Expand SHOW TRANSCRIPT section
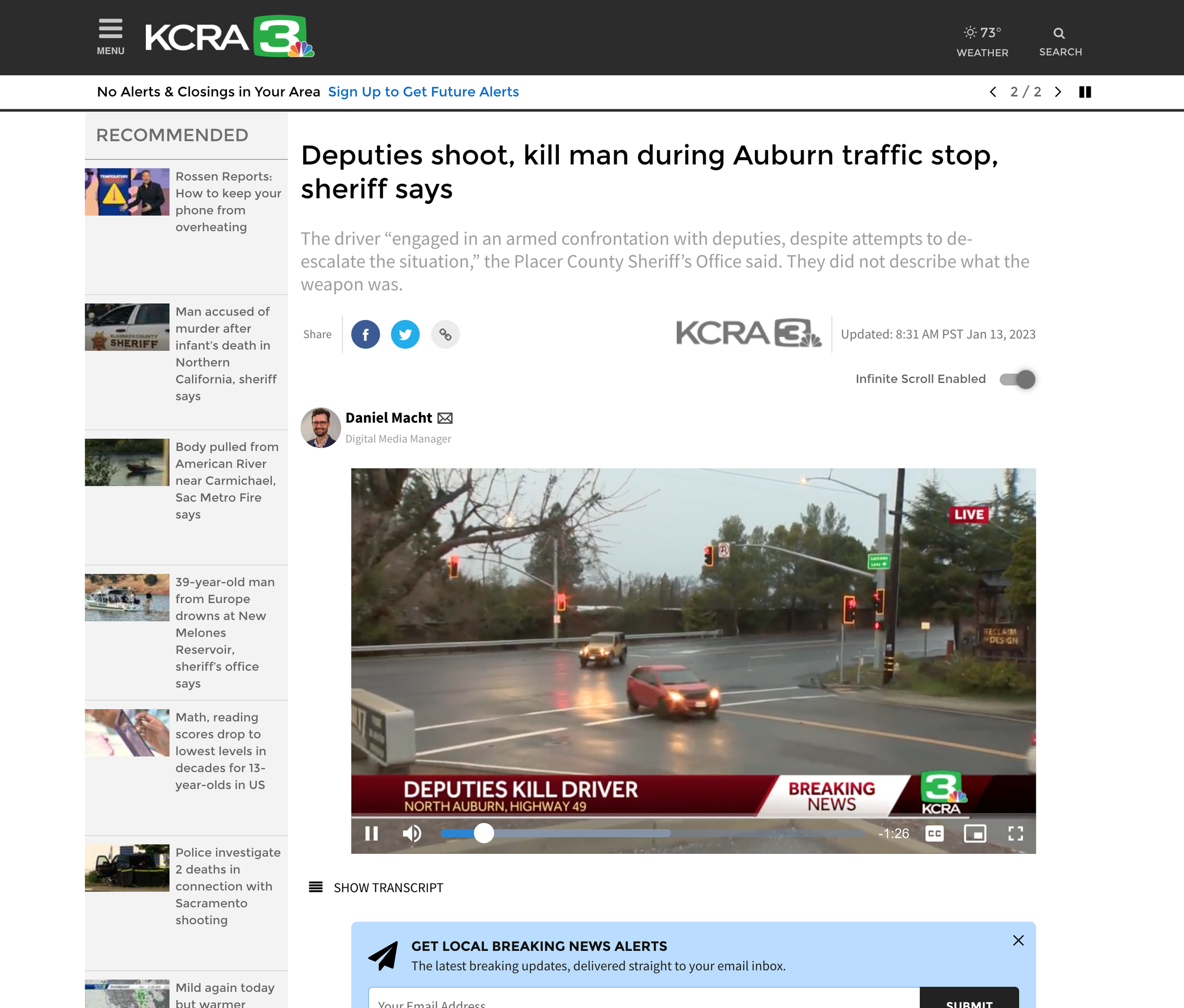The height and width of the screenshot is (1008, 1184). pos(376,887)
